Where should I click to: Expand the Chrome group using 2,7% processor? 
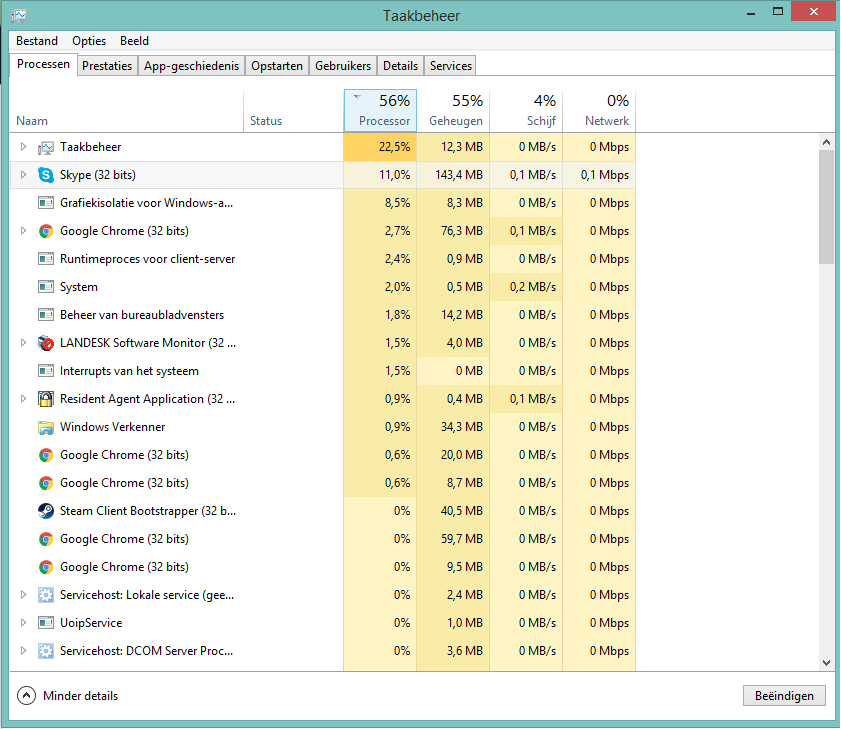pos(23,231)
